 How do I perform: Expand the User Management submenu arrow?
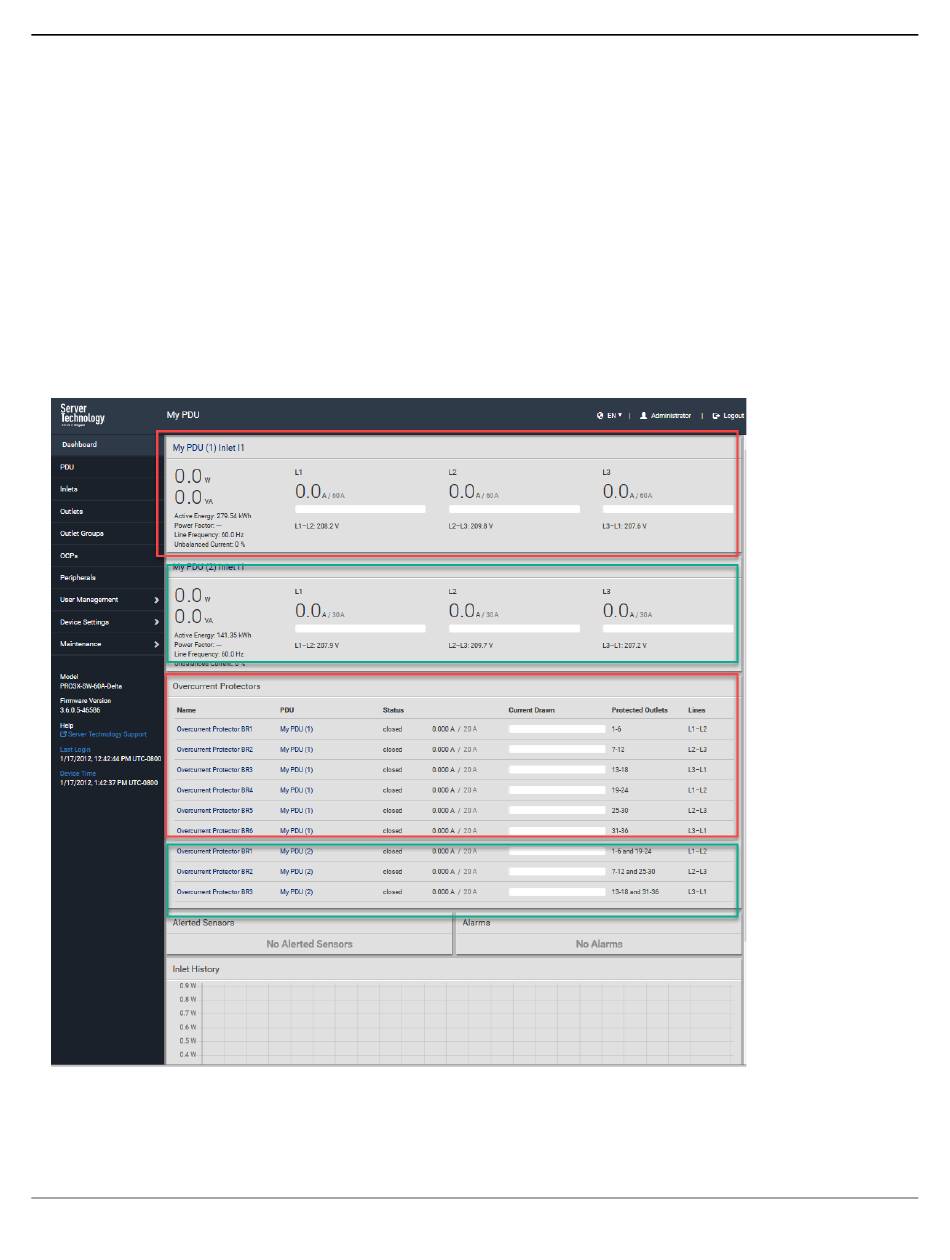coord(156,600)
